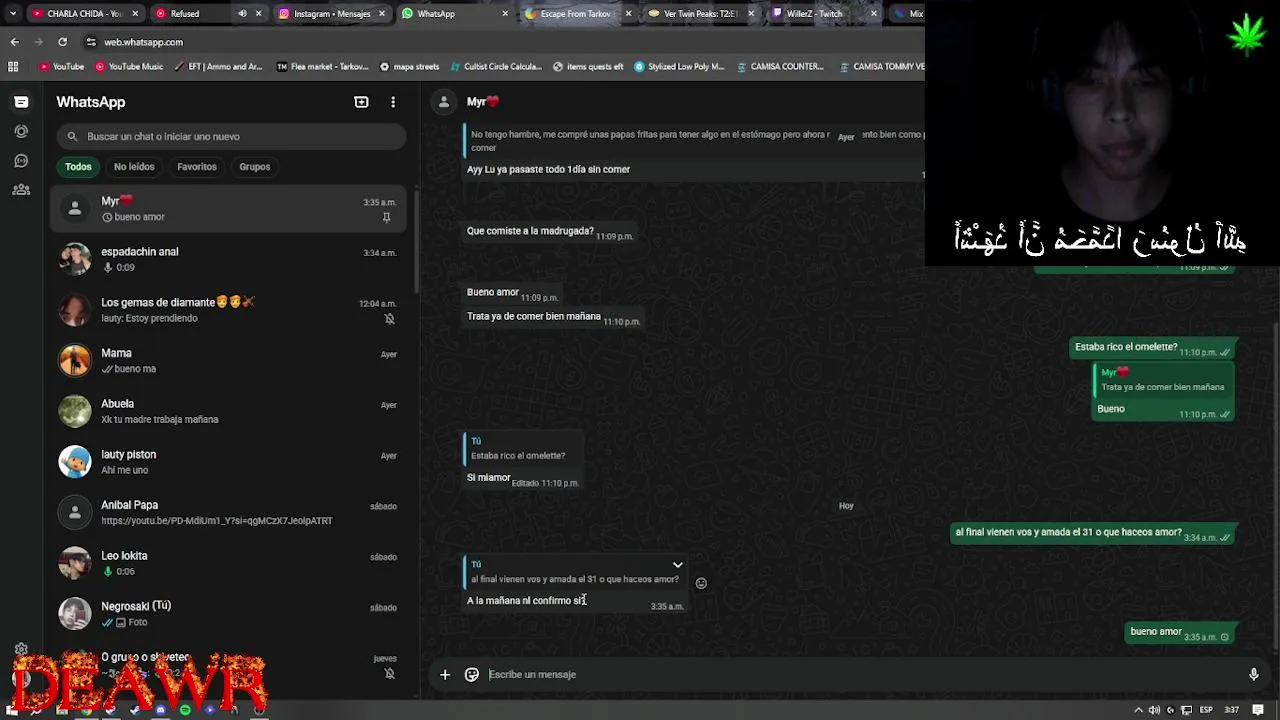The width and height of the screenshot is (1280, 720).
Task: Open Myr contact info from header name
Action: [x=482, y=102]
